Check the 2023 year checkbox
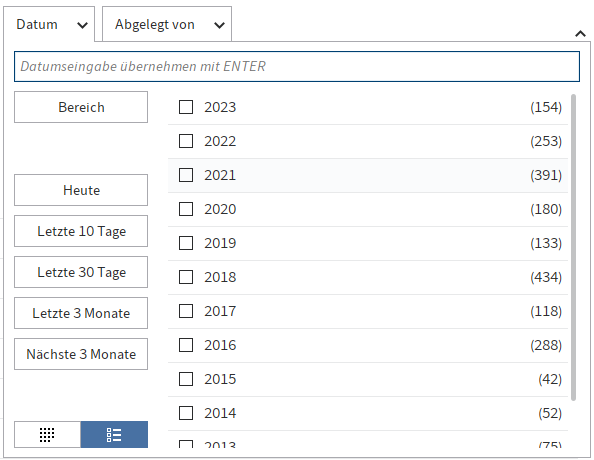The width and height of the screenshot is (594, 460). tap(186, 107)
